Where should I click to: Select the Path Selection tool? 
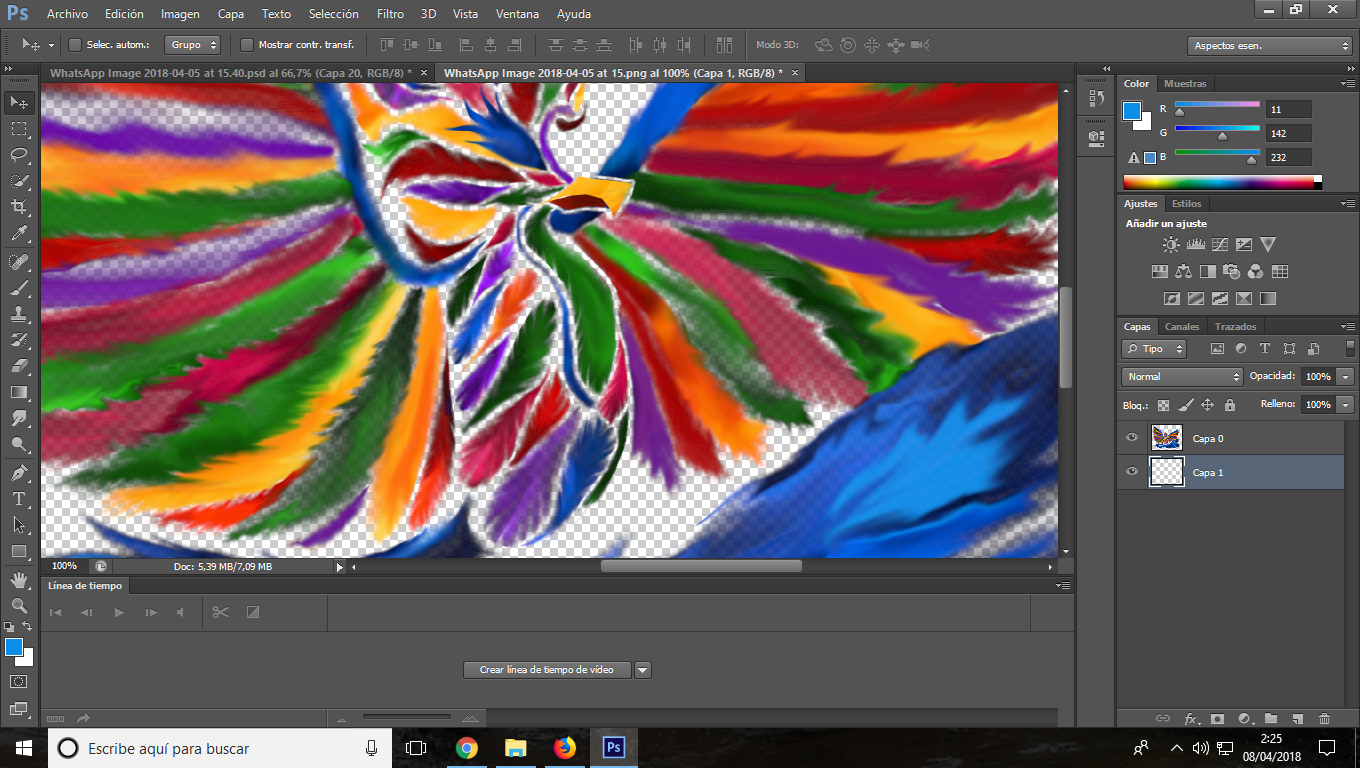pyautogui.click(x=19, y=525)
